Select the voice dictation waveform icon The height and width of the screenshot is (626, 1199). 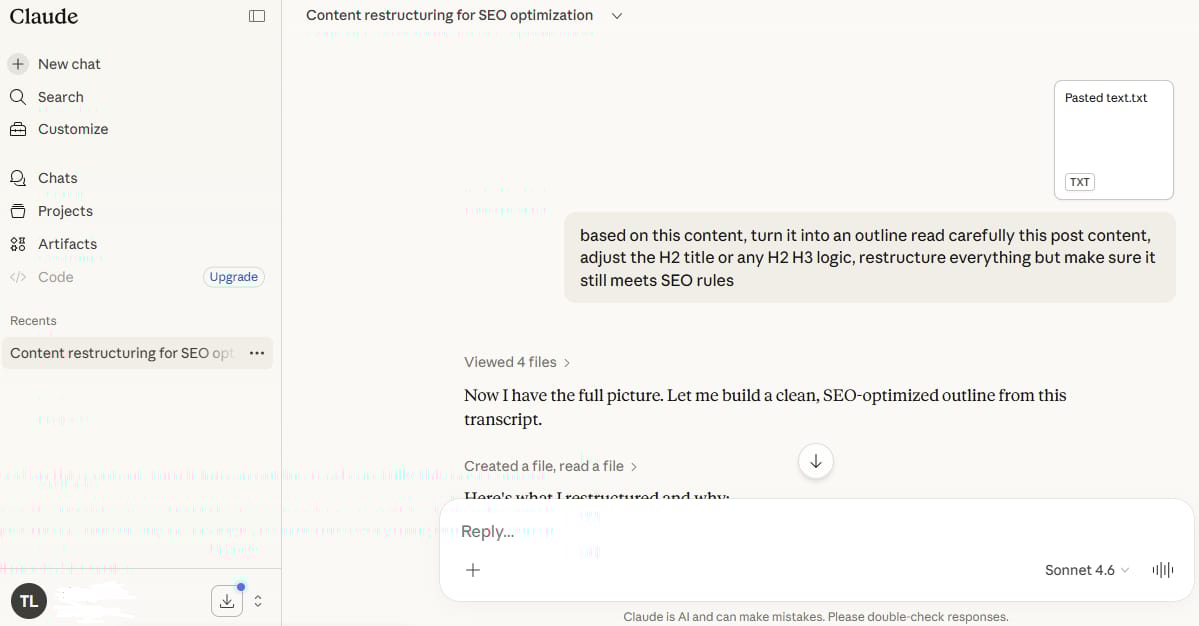point(1162,569)
